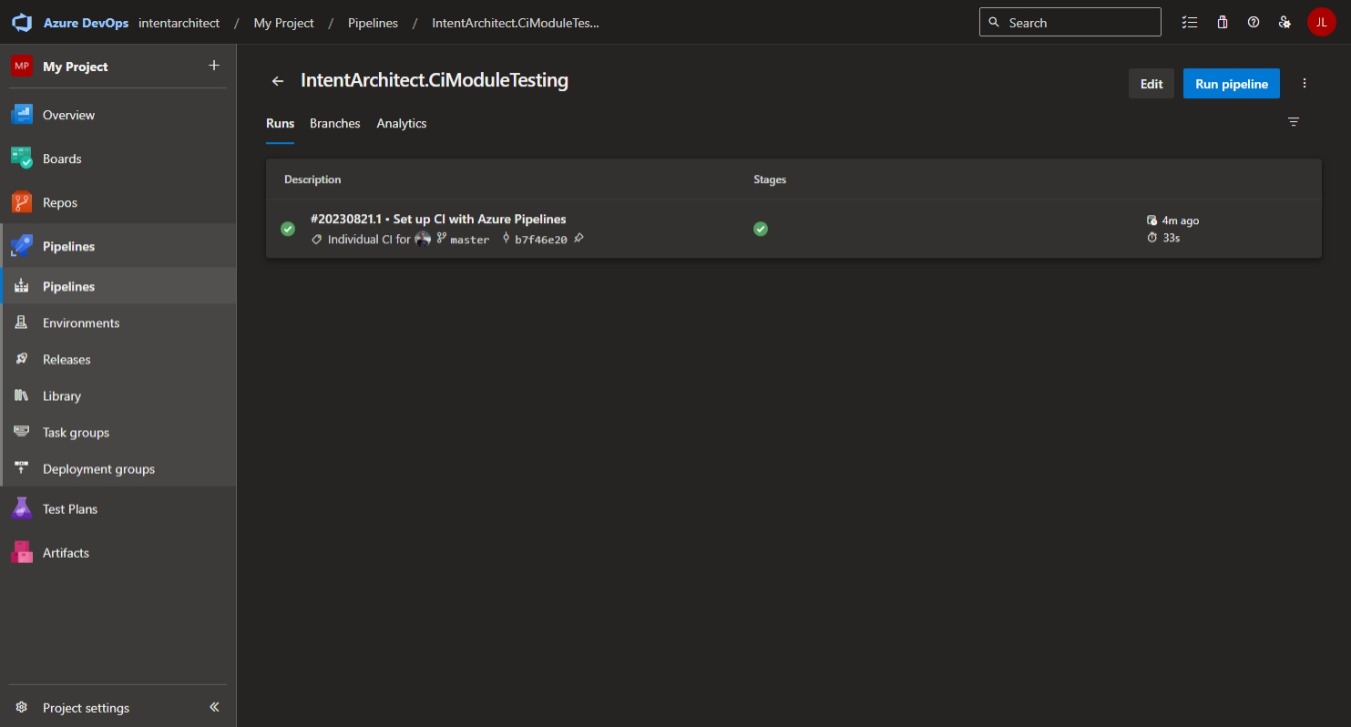Viewport: 1351px width, 727px height.
Task: Open Library in the sidebar
Action: click(118, 396)
